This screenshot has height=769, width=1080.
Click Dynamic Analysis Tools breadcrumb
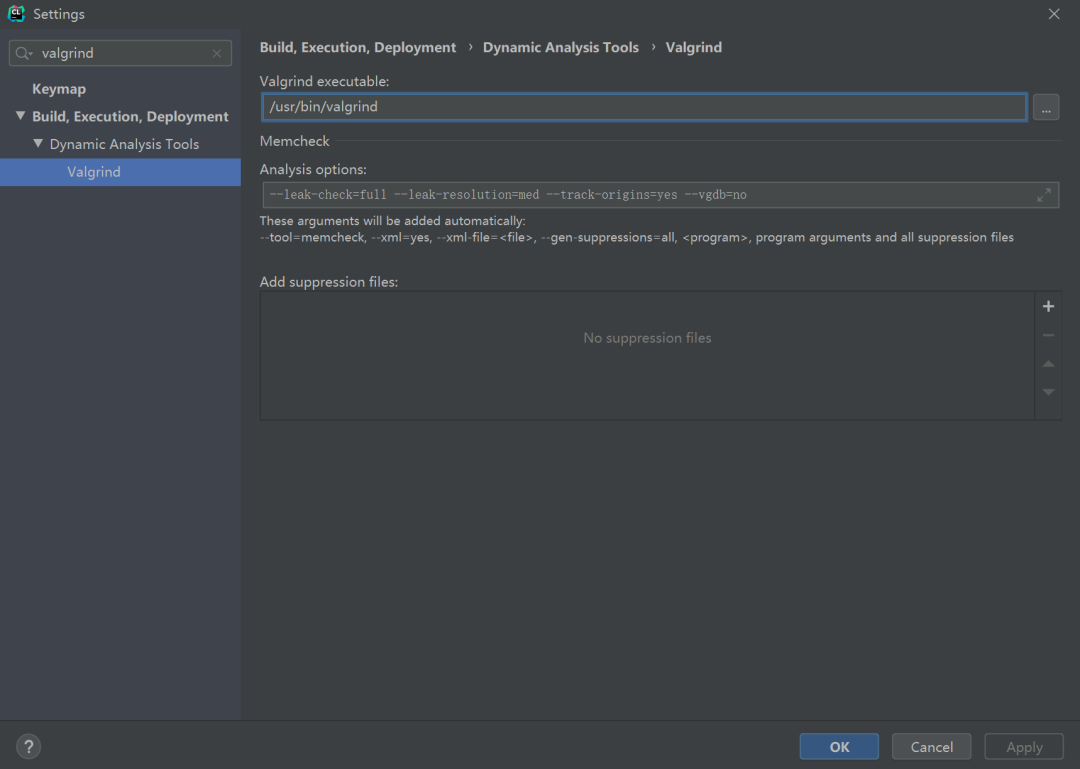(561, 48)
